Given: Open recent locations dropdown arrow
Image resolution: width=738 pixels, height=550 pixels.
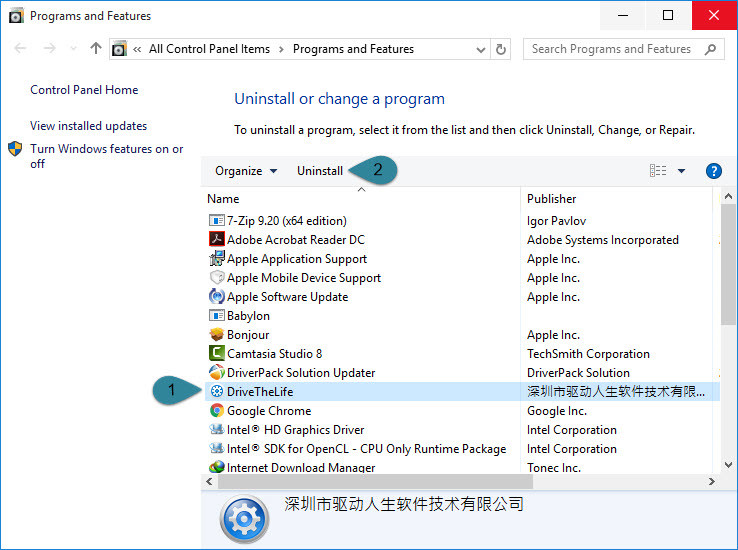Looking at the screenshot, I should [x=73, y=48].
